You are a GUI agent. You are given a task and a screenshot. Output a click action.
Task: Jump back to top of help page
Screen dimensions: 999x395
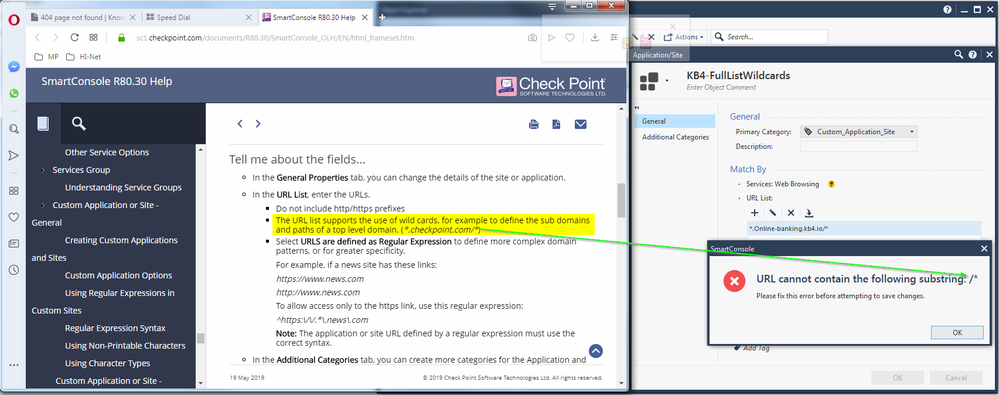coord(596,350)
